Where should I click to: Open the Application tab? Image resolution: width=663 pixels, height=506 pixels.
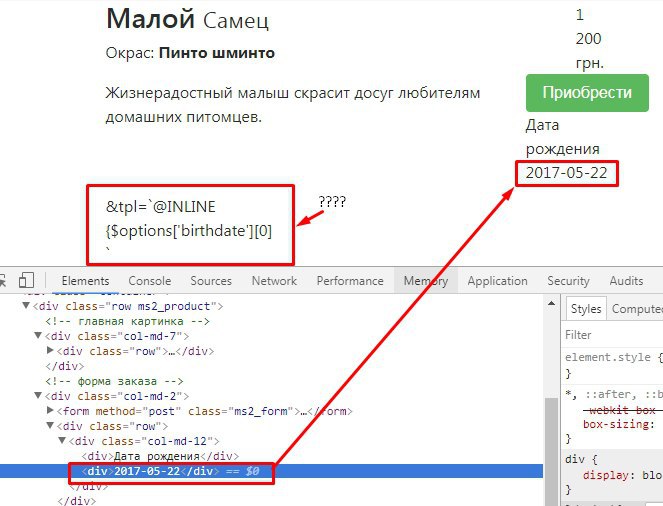point(497,281)
